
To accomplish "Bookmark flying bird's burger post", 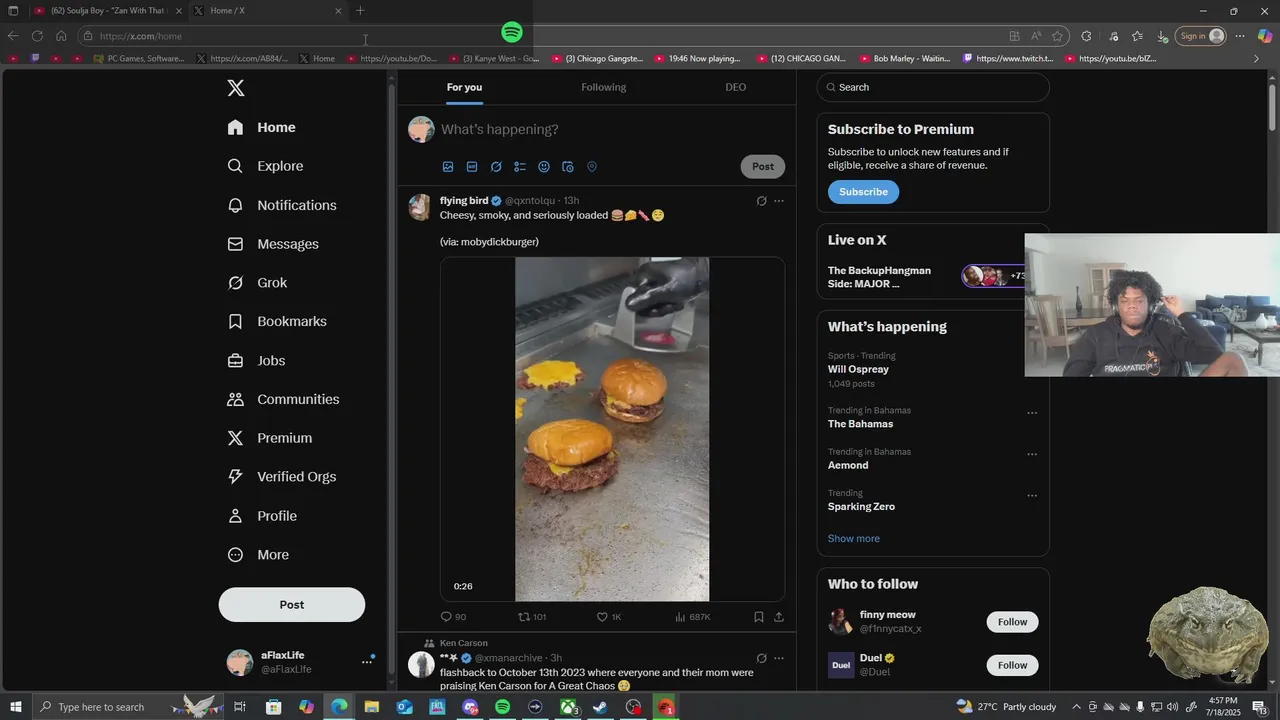I will [x=759, y=617].
